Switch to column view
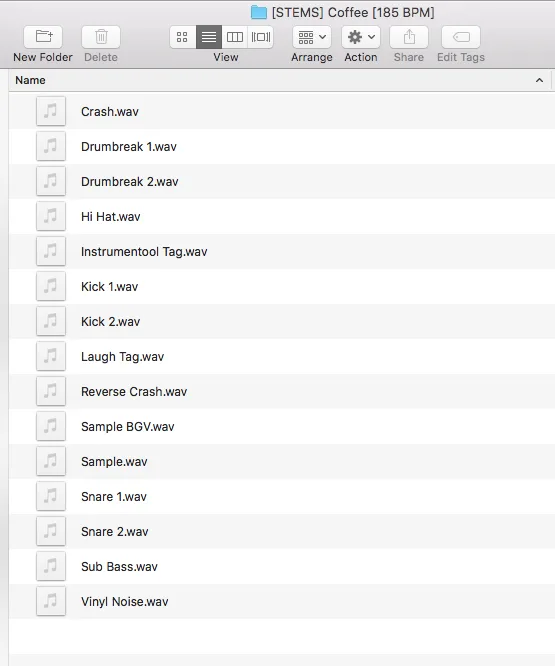 [234, 37]
